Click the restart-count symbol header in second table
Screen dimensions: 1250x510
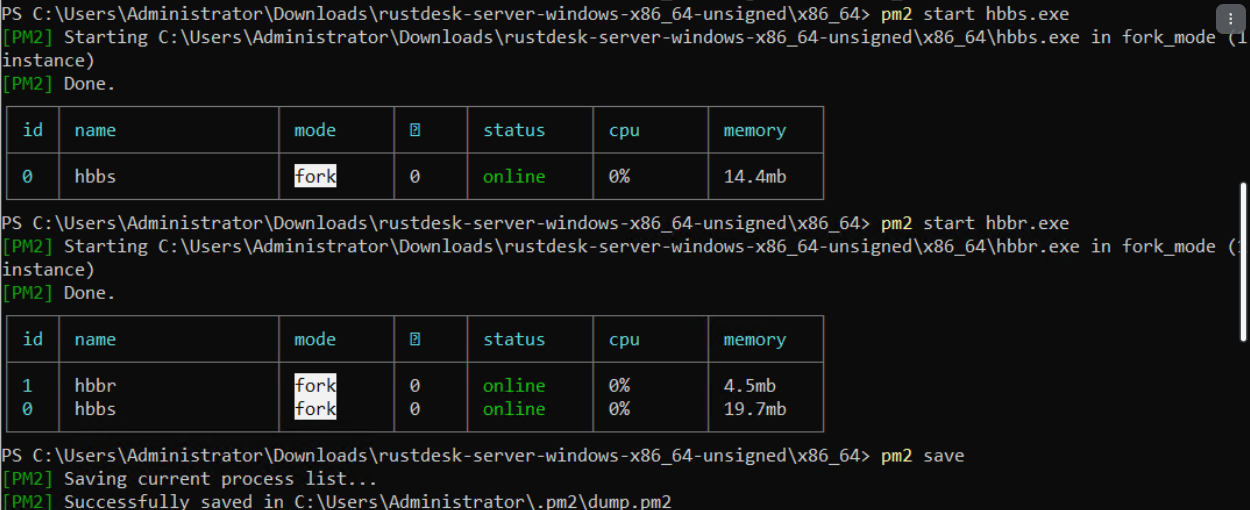(x=415, y=339)
